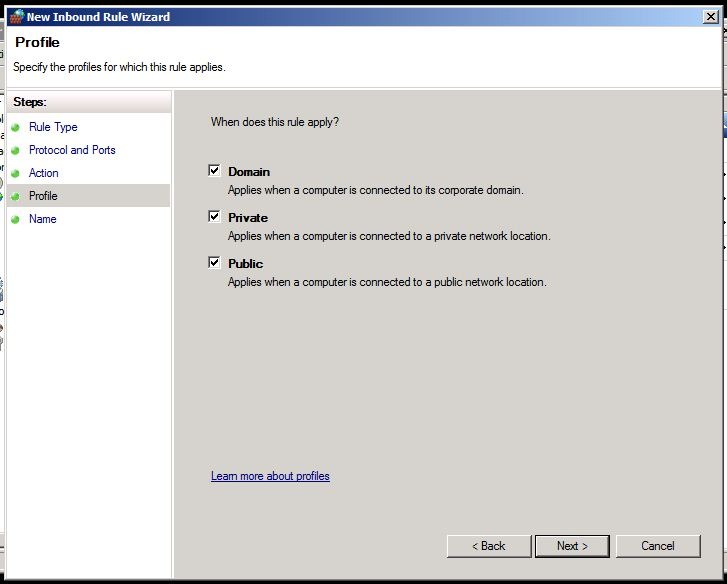The width and height of the screenshot is (727, 584).
Task: Select the Name step in sidebar
Action: click(x=43, y=219)
